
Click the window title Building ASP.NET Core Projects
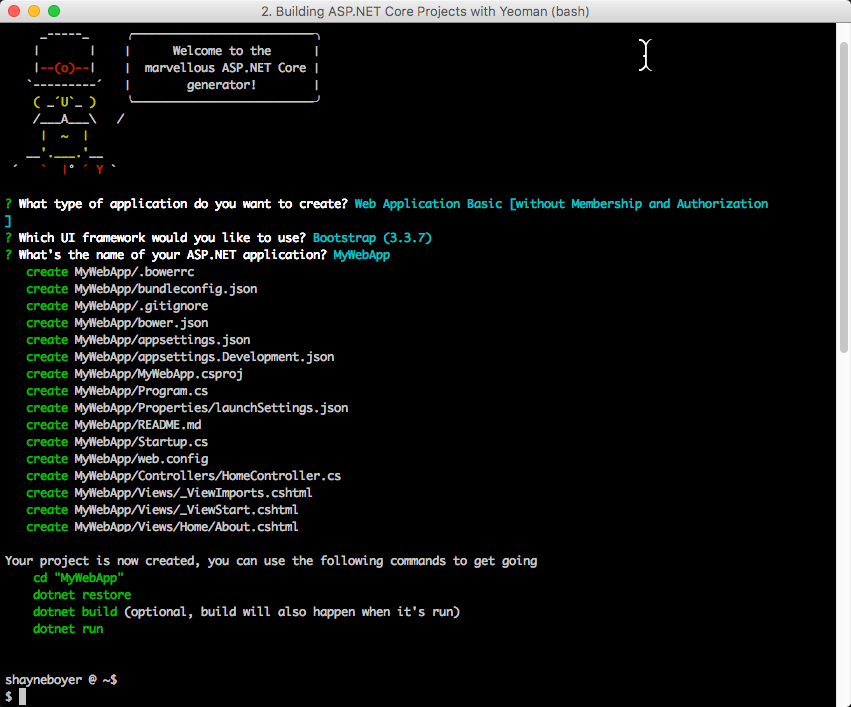(x=425, y=11)
